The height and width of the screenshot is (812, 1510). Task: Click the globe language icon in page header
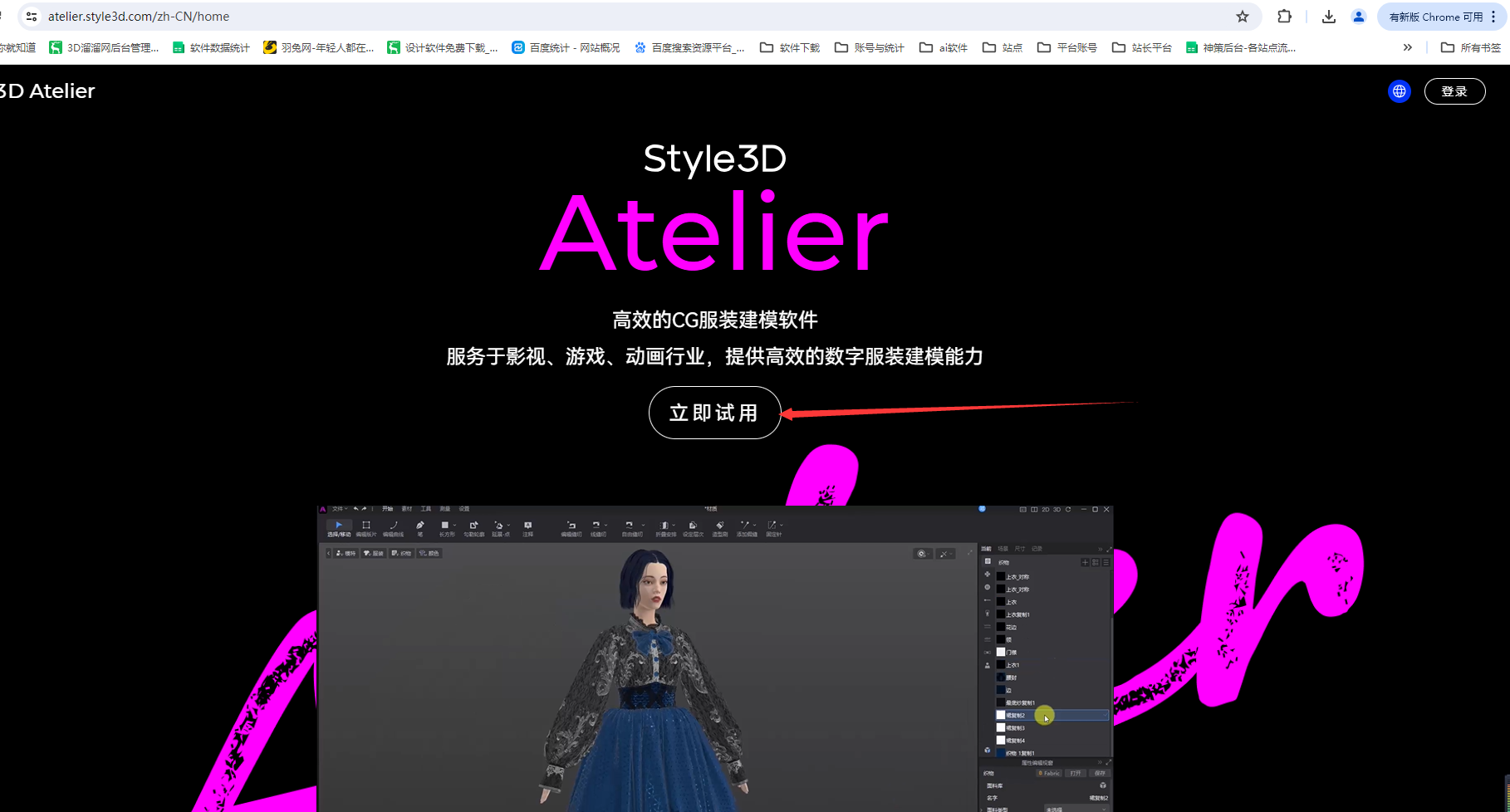tap(1399, 90)
